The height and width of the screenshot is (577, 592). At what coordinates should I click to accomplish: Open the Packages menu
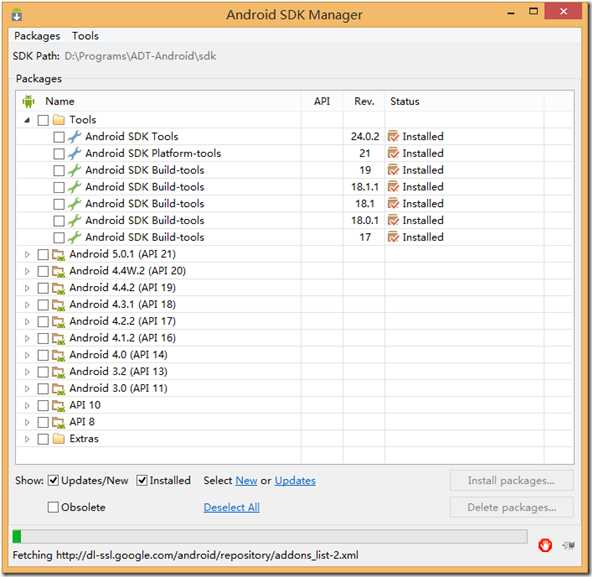point(37,36)
